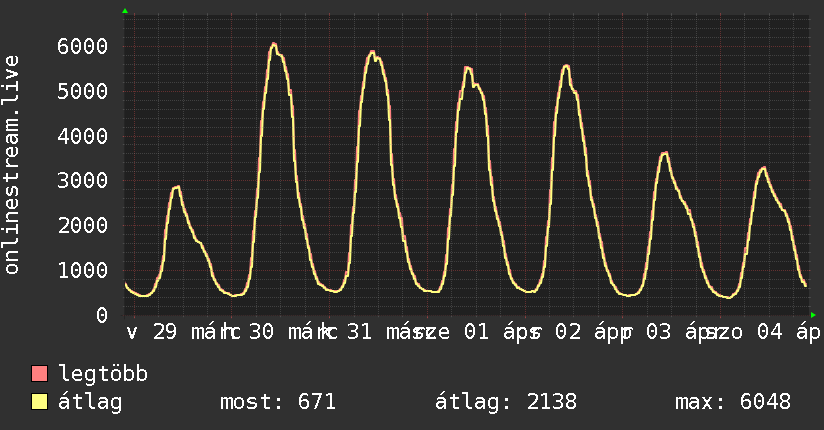Viewport: 824px width, 430px height.
Task: Click the 1000 y-axis label
Action: (x=82, y=270)
